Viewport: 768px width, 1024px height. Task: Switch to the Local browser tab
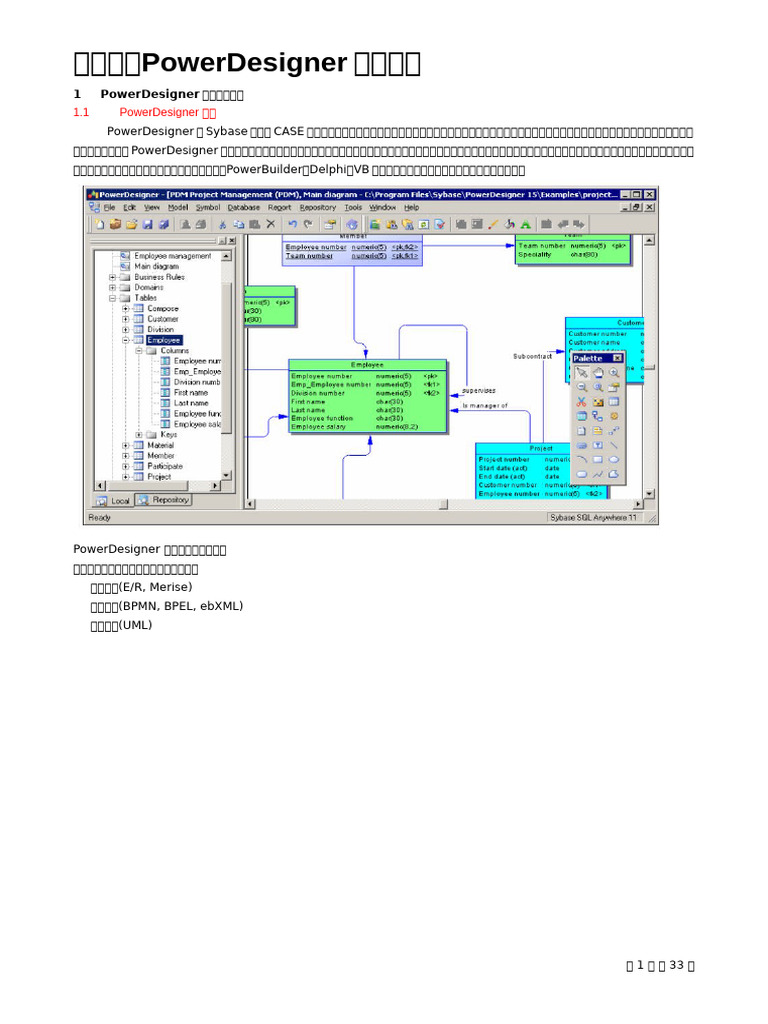114,501
